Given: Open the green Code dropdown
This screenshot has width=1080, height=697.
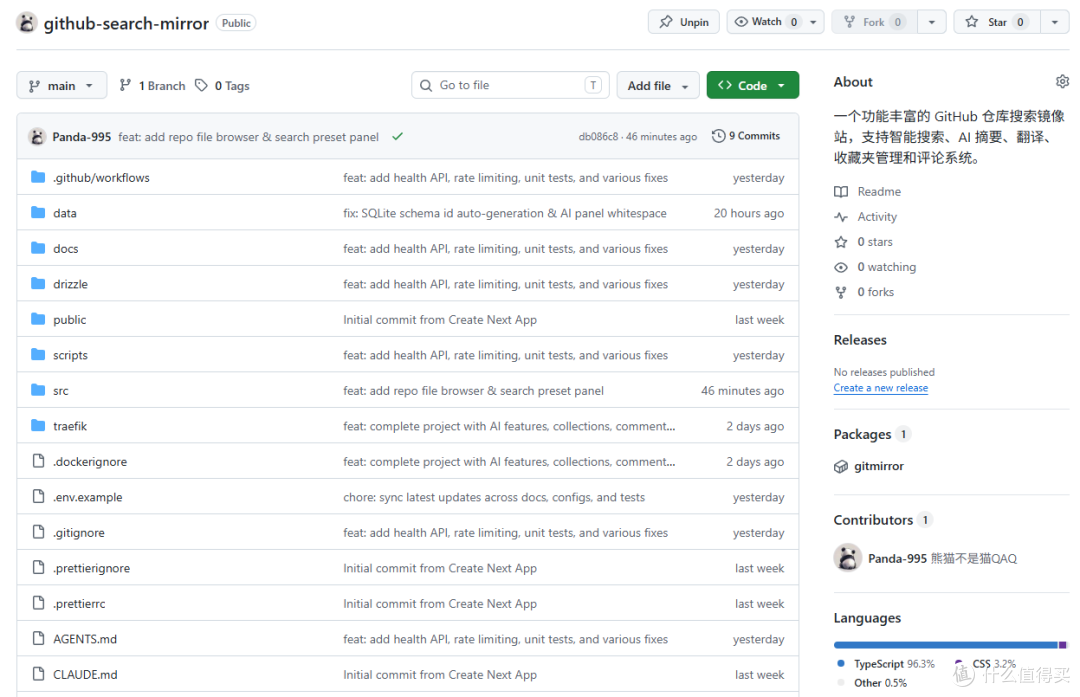Looking at the screenshot, I should [752, 85].
